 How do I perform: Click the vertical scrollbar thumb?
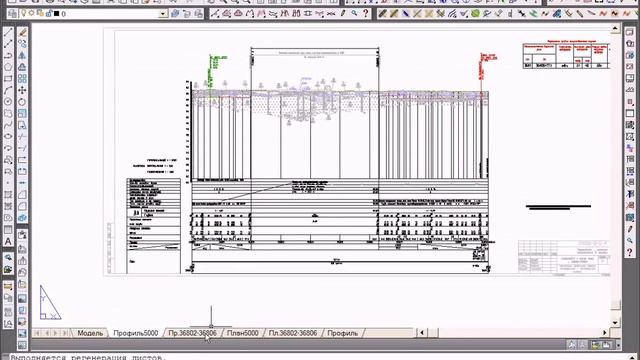point(615,304)
